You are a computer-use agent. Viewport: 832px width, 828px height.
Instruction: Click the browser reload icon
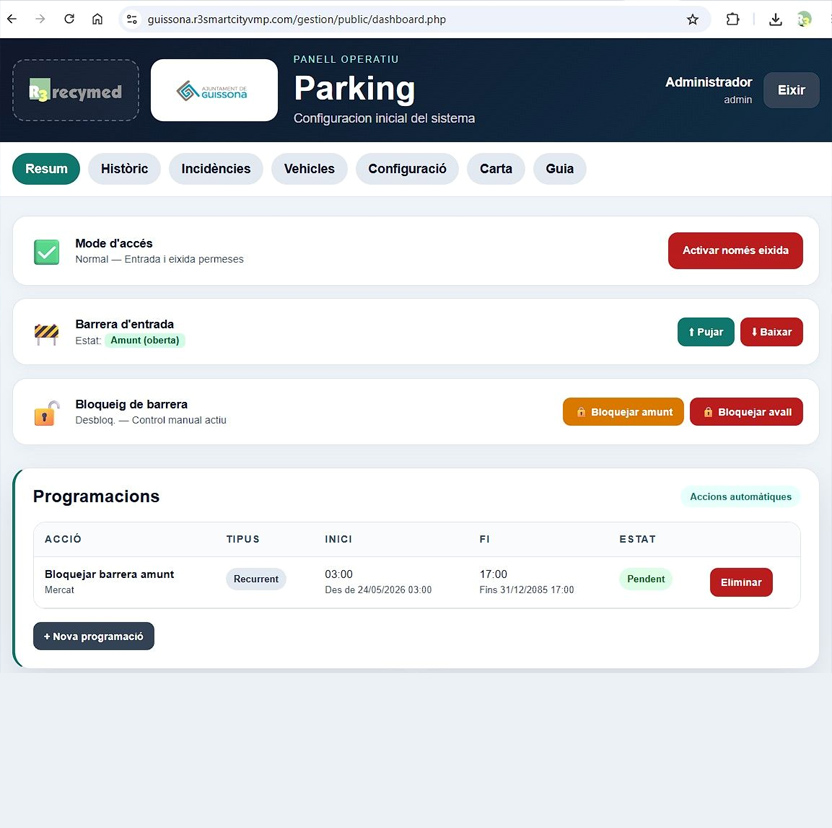[69, 19]
